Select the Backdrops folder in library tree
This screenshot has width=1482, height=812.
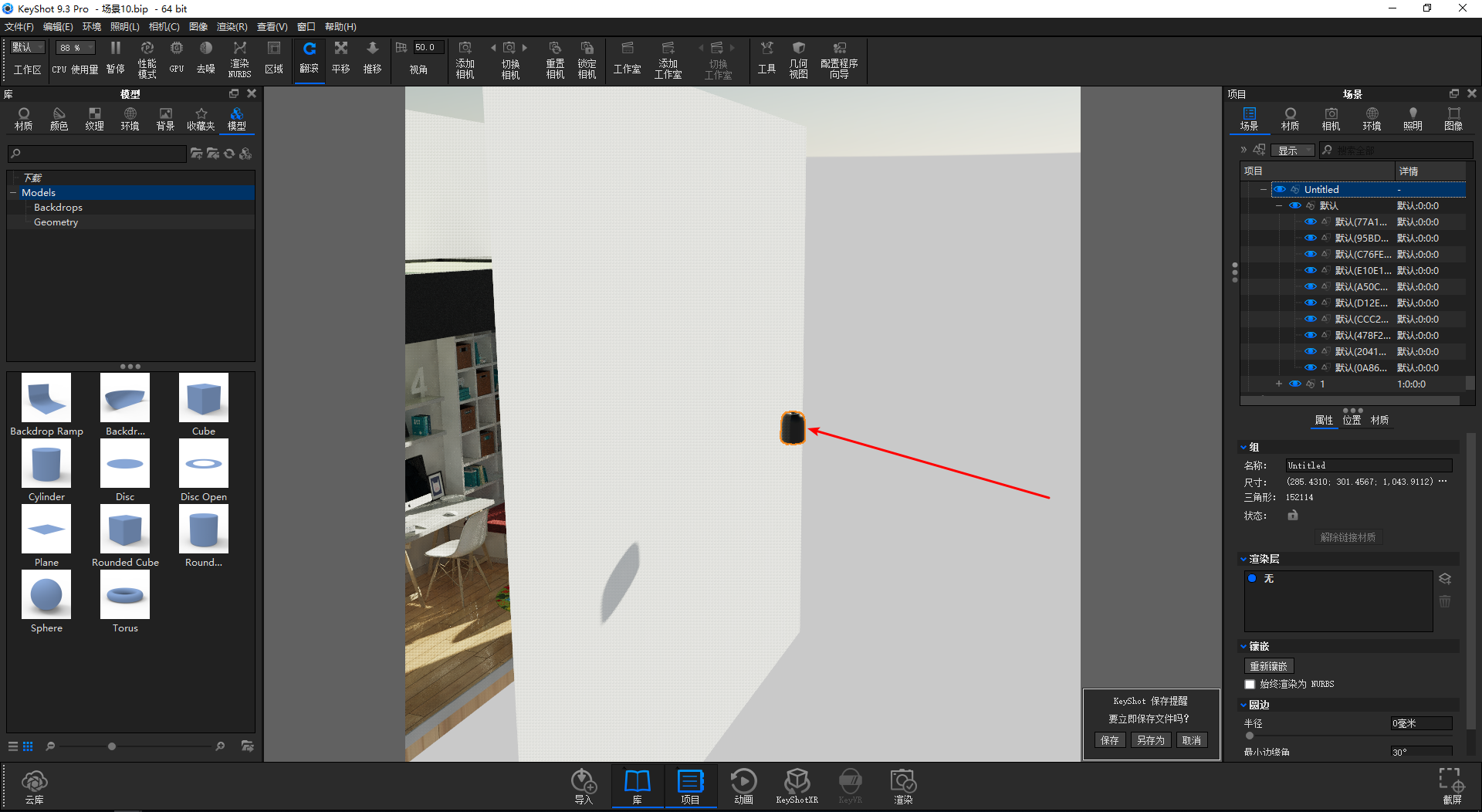pyautogui.click(x=58, y=208)
